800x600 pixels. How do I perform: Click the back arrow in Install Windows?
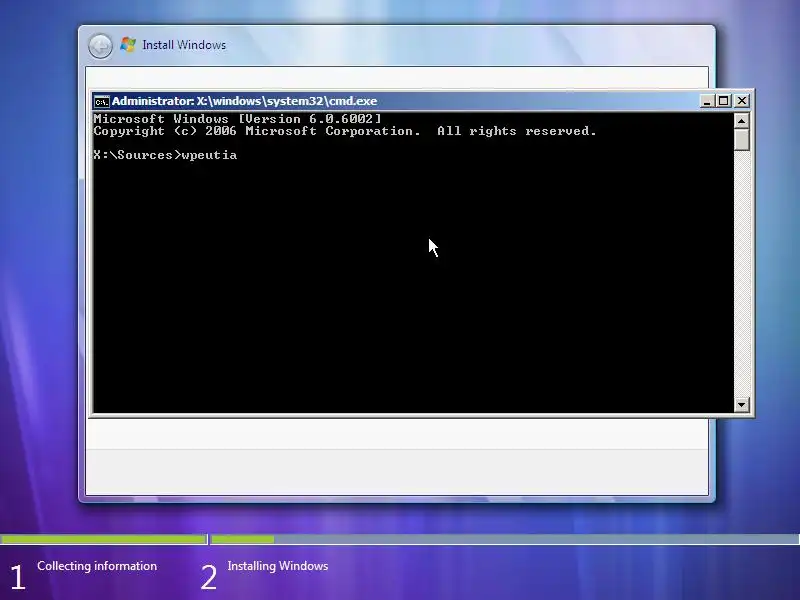(100, 46)
